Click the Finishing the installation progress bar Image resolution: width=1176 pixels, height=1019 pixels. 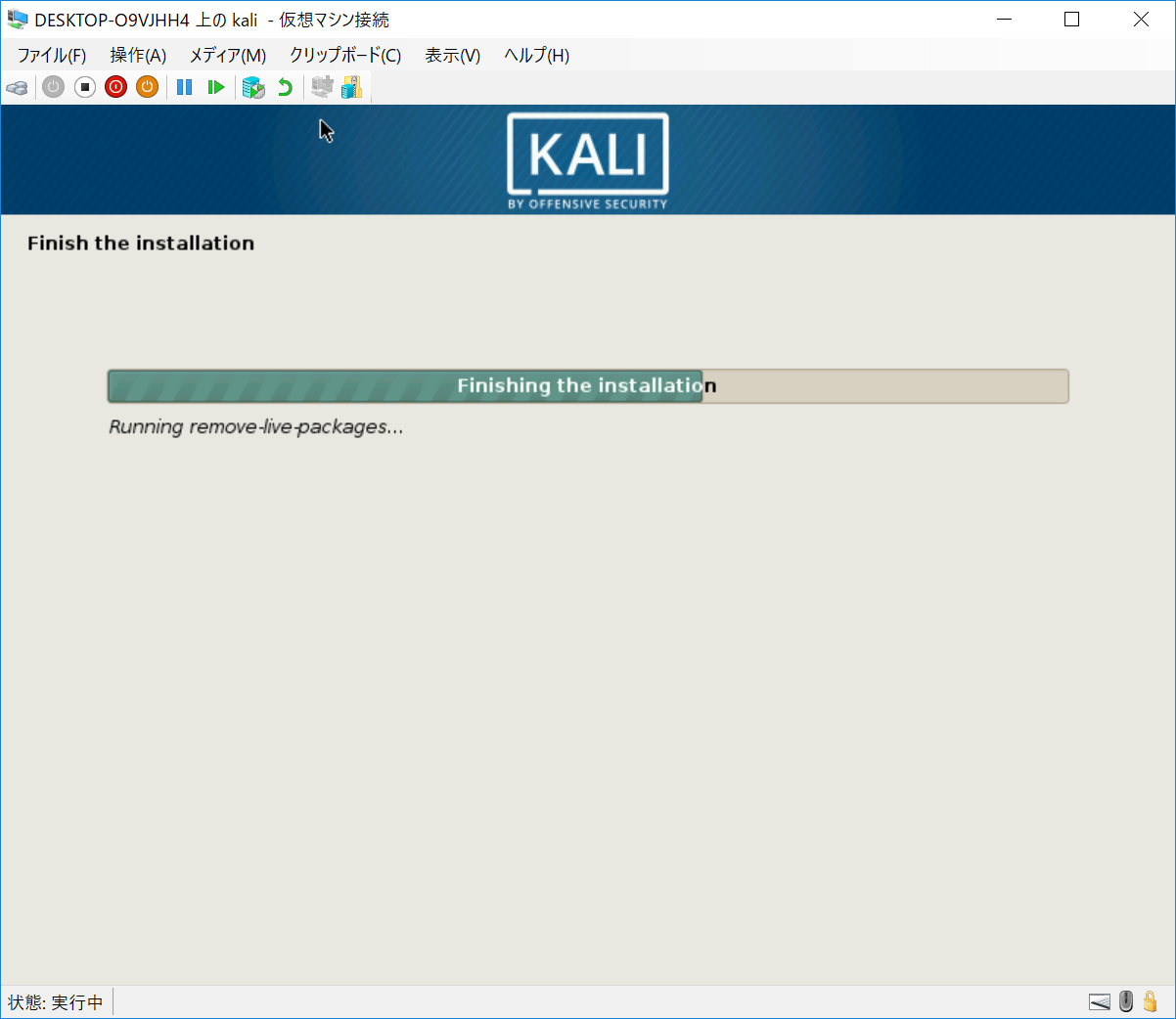point(587,386)
